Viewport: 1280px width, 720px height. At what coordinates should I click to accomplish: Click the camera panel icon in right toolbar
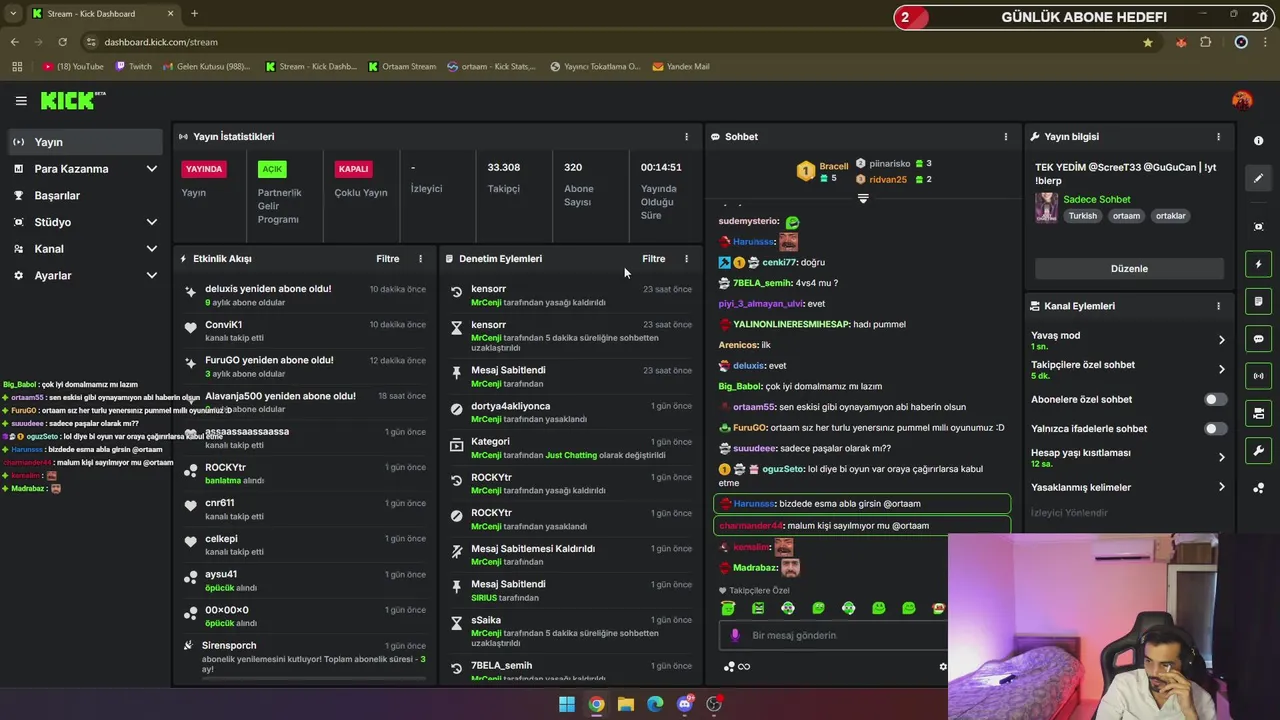[1258, 413]
